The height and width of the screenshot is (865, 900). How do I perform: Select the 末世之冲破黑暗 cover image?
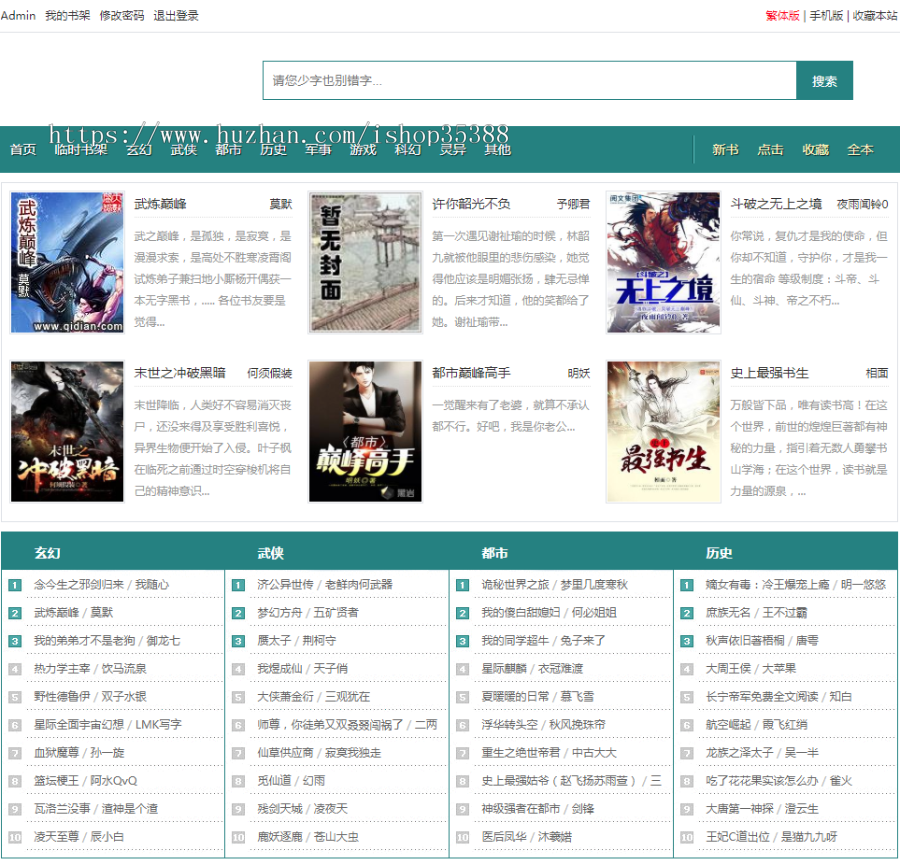67,431
